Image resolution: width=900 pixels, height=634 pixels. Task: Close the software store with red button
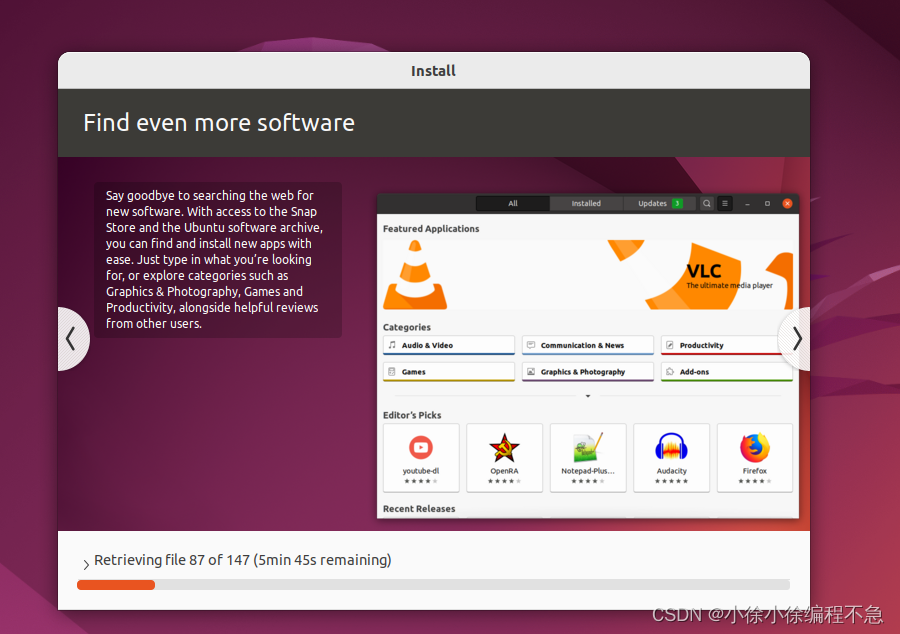pyautogui.click(x=788, y=204)
